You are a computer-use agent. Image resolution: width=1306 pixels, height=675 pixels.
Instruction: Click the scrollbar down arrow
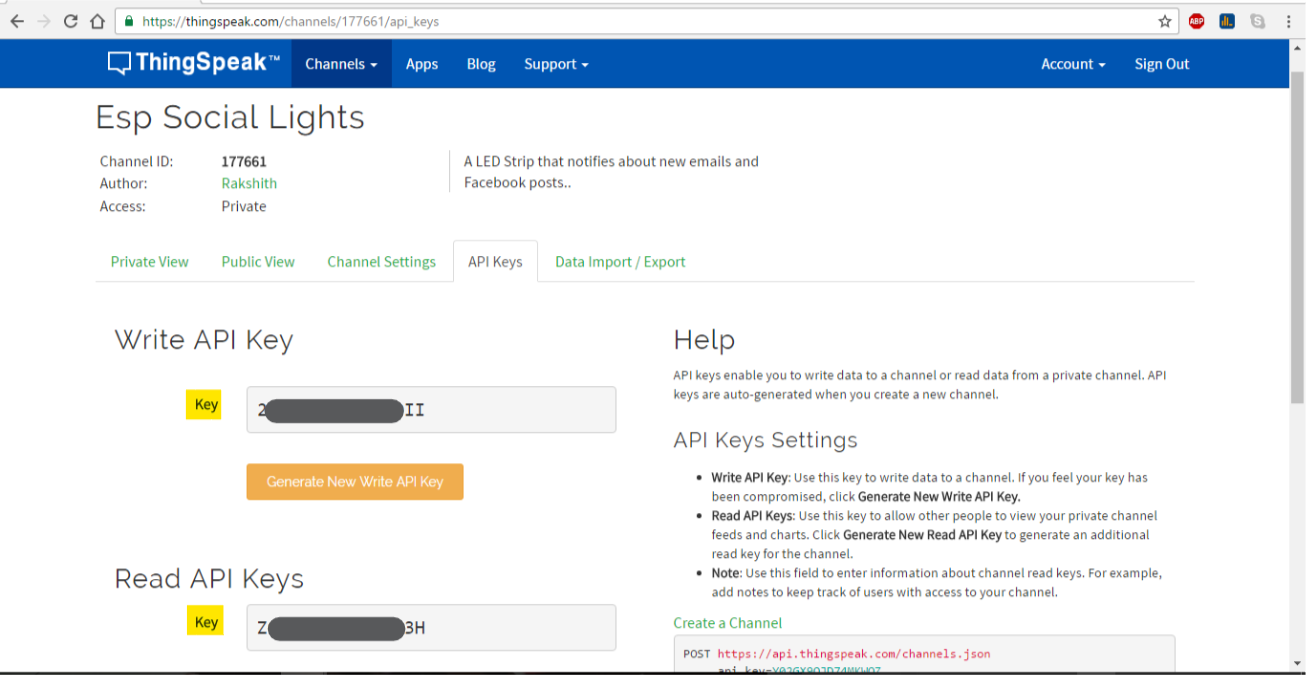[1296, 663]
